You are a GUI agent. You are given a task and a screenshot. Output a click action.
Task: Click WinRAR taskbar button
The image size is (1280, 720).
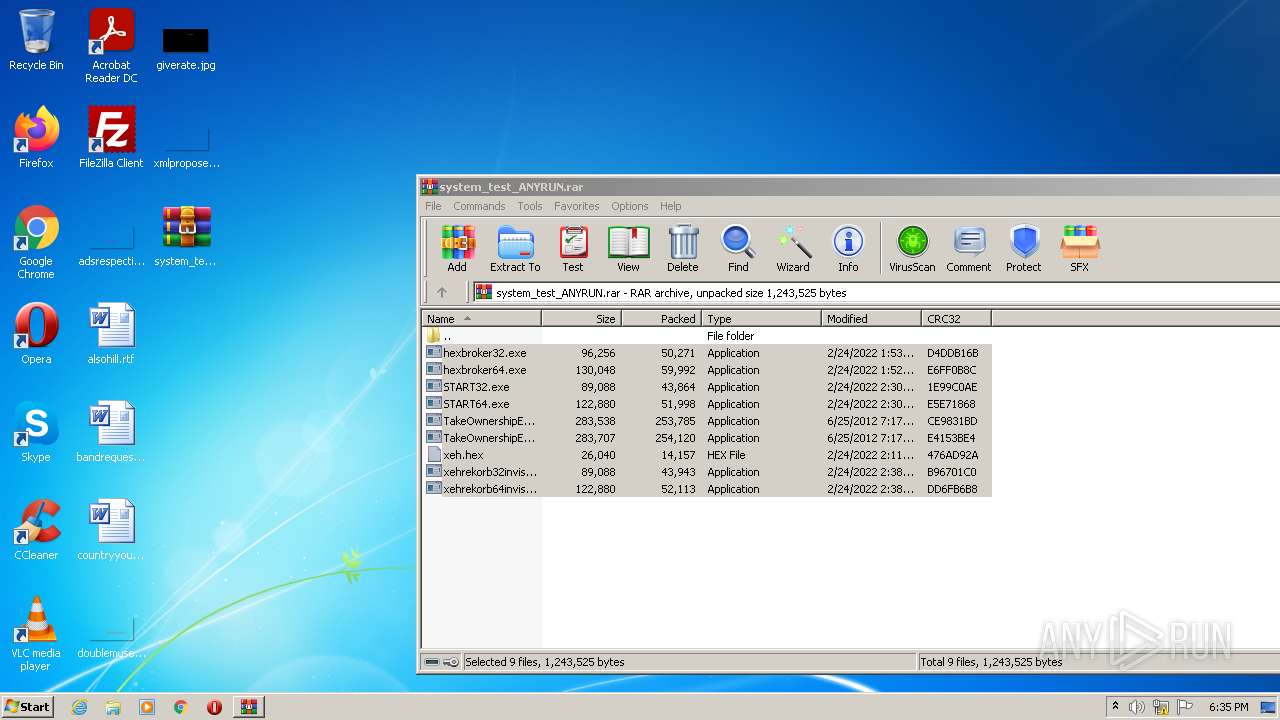(248, 707)
